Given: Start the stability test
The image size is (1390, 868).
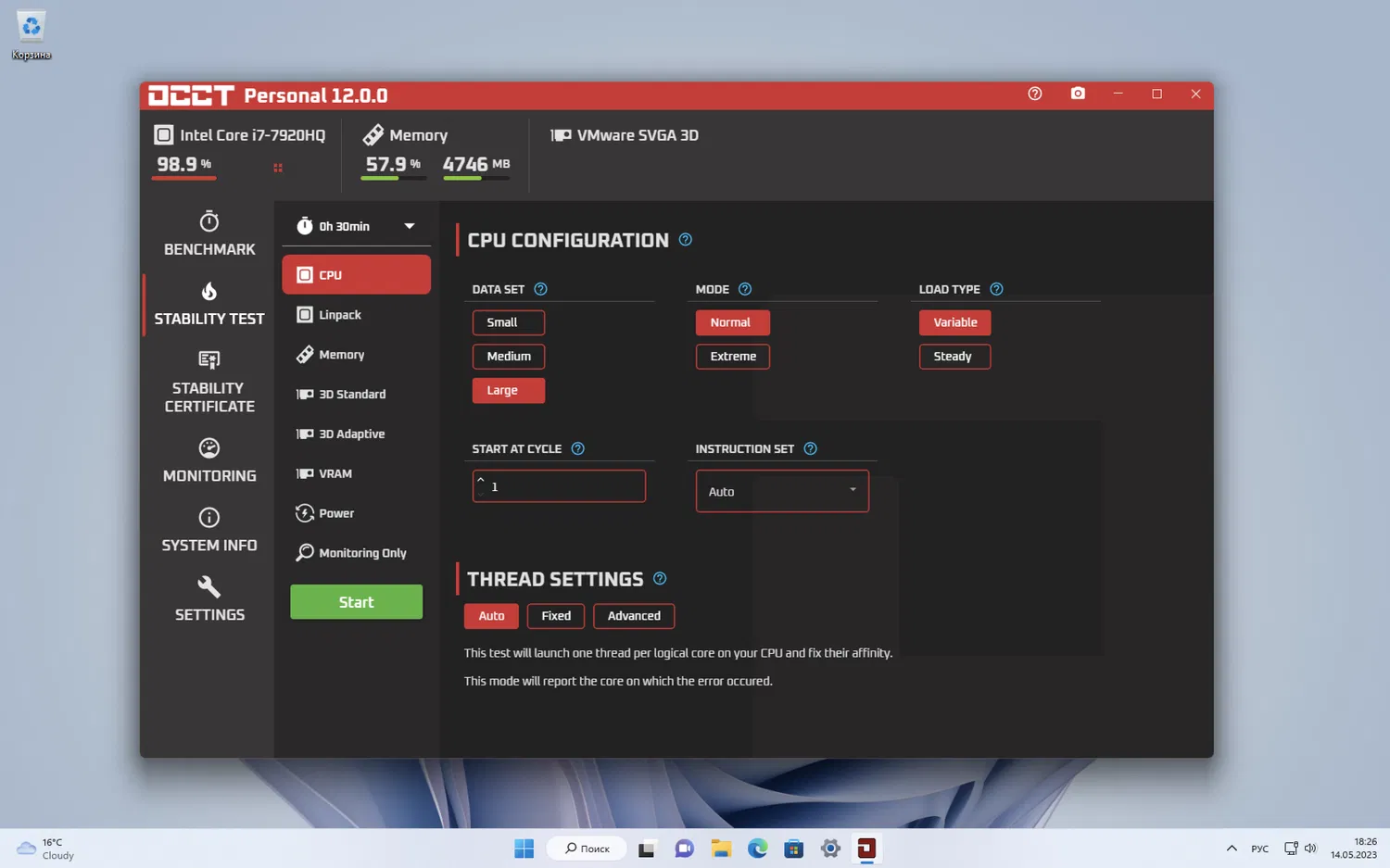Looking at the screenshot, I should (x=356, y=602).
